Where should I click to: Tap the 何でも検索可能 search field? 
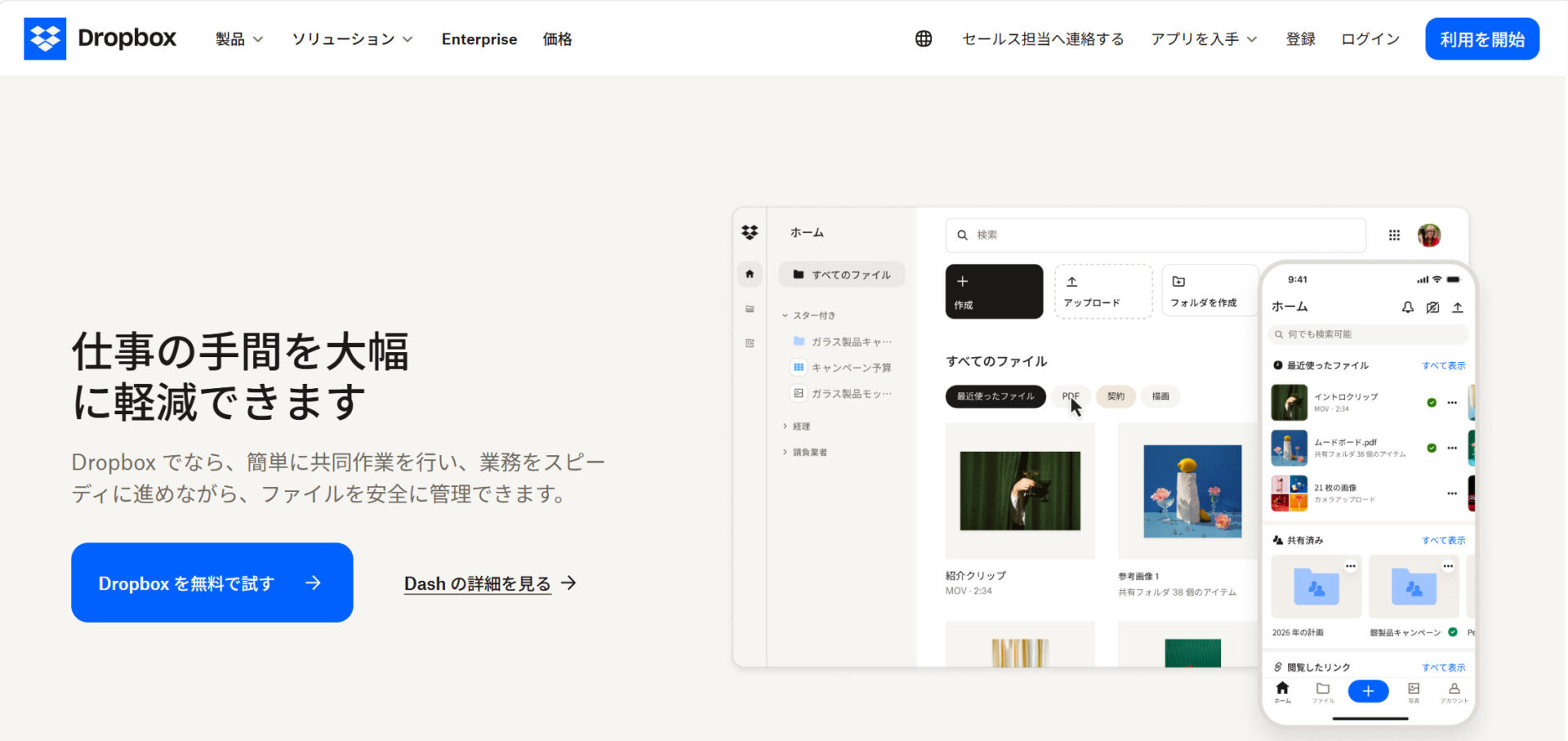click(x=1369, y=334)
